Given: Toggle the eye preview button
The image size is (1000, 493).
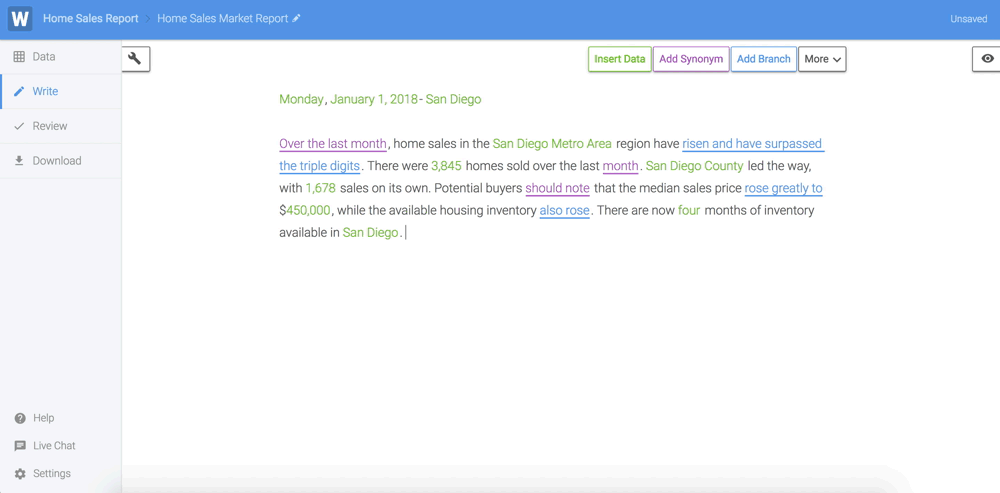Looking at the screenshot, I should tap(987, 59).
